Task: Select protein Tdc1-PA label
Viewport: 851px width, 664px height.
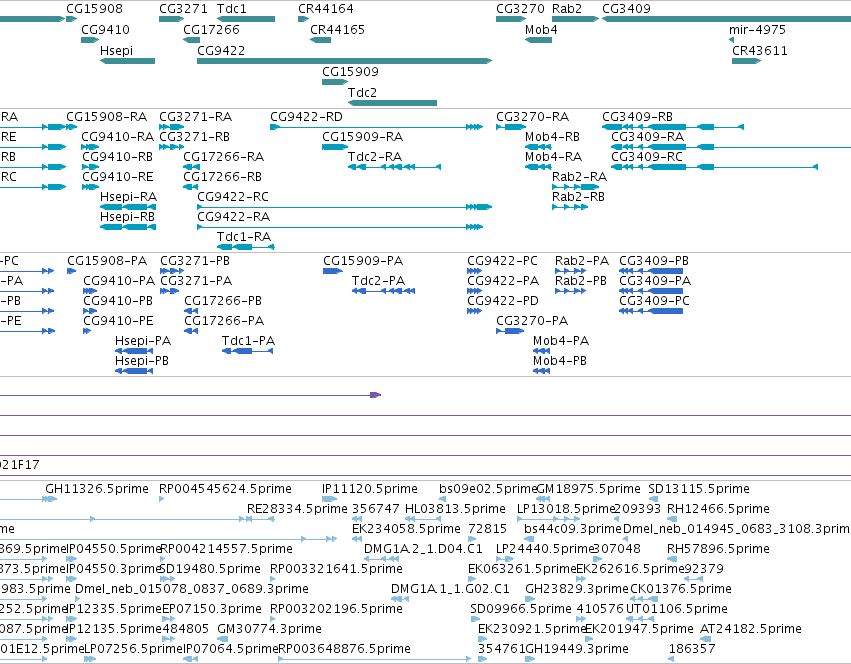Action: coord(248,341)
